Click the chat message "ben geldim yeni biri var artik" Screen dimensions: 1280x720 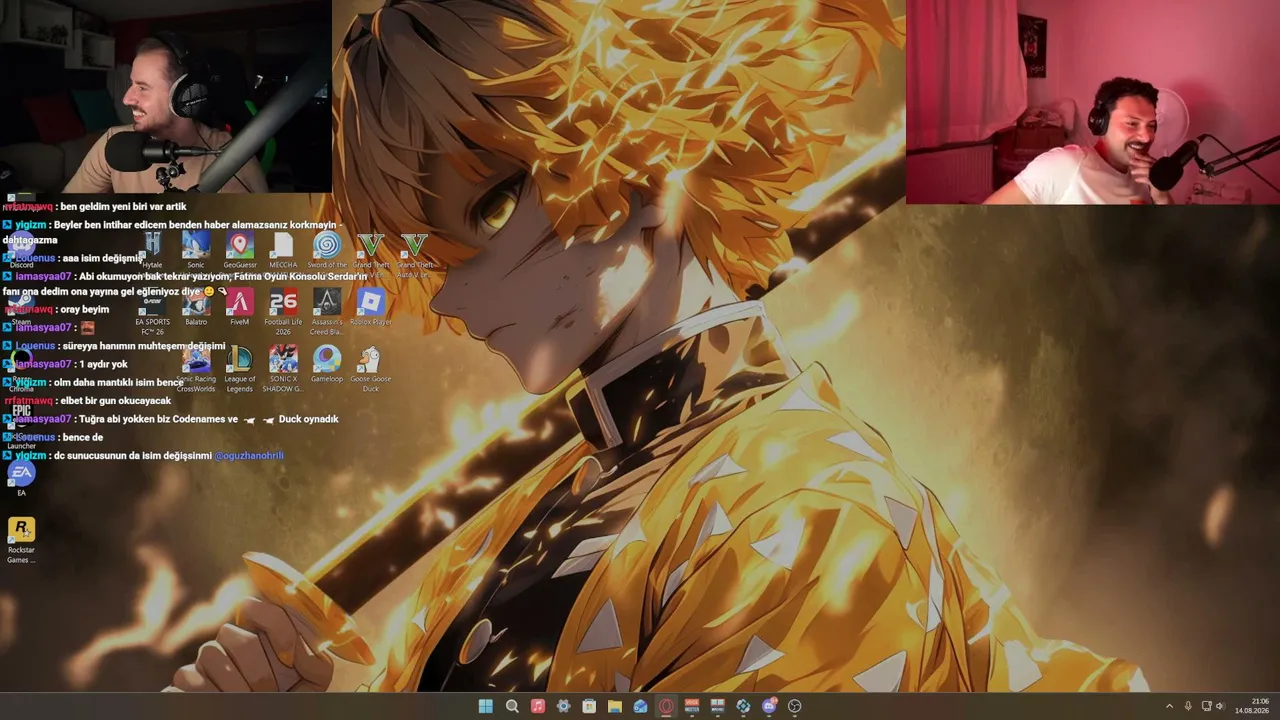tap(122, 206)
